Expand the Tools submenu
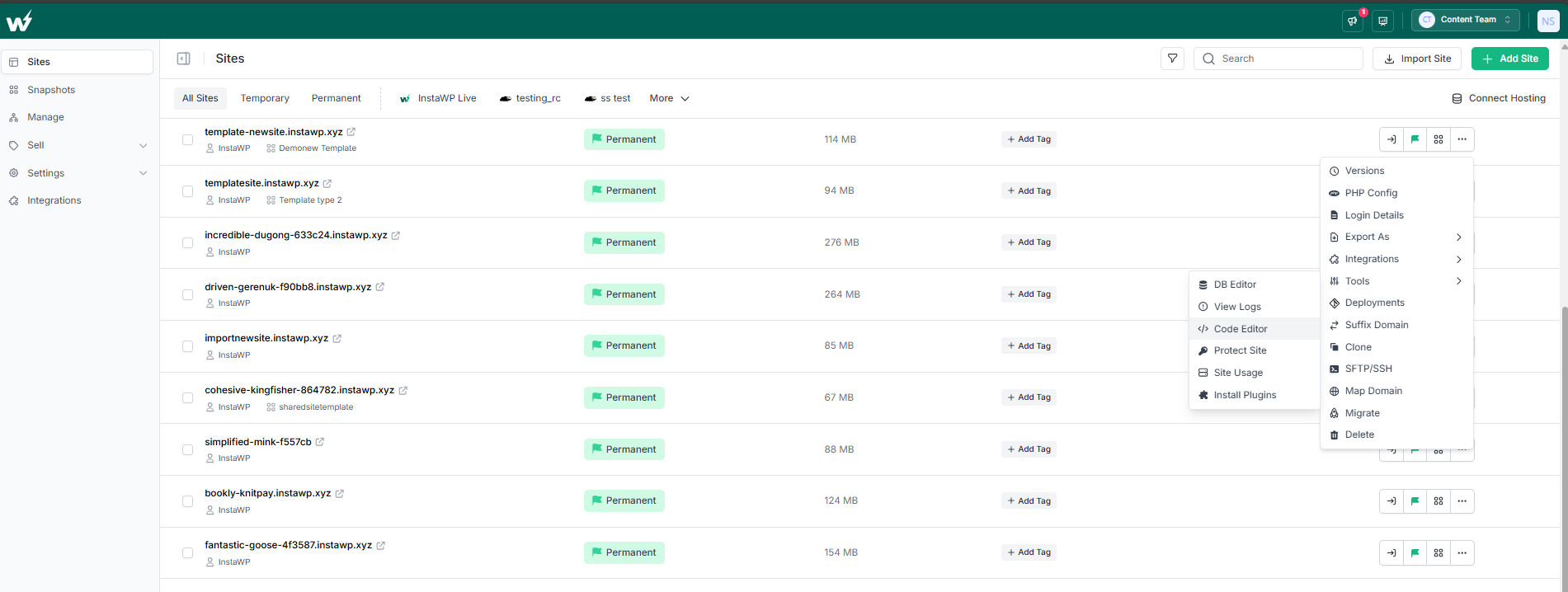This screenshot has height=592, width=1568. [1396, 281]
